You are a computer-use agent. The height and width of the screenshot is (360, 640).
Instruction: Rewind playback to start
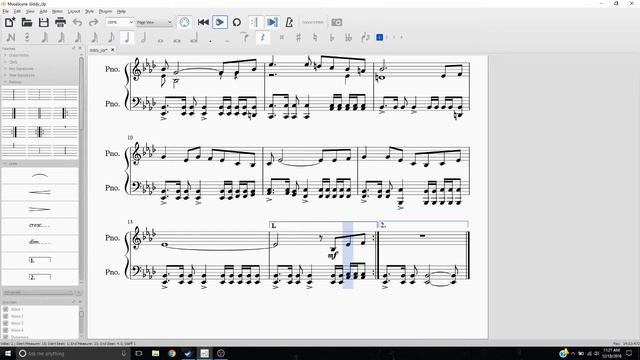coord(203,22)
